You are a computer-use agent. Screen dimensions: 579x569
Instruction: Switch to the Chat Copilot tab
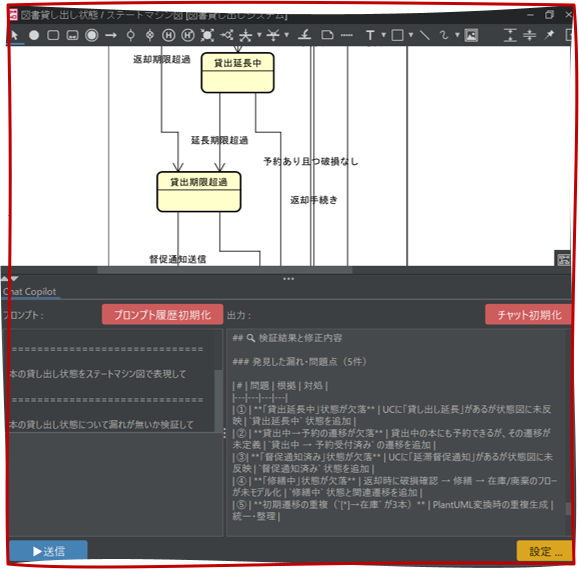[30, 292]
